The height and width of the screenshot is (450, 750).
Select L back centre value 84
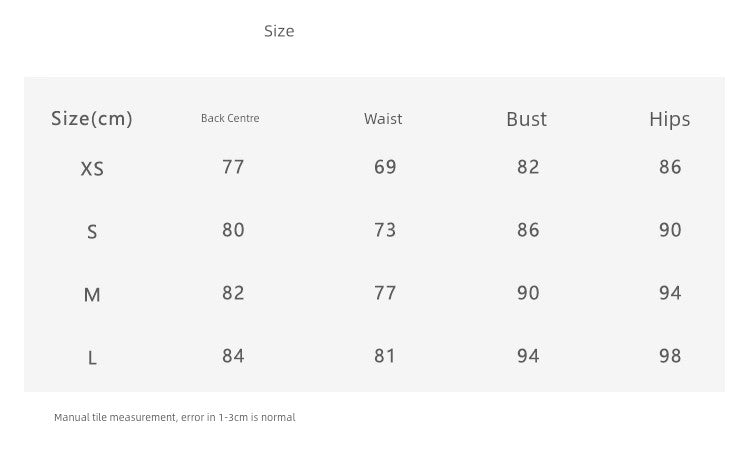233,356
